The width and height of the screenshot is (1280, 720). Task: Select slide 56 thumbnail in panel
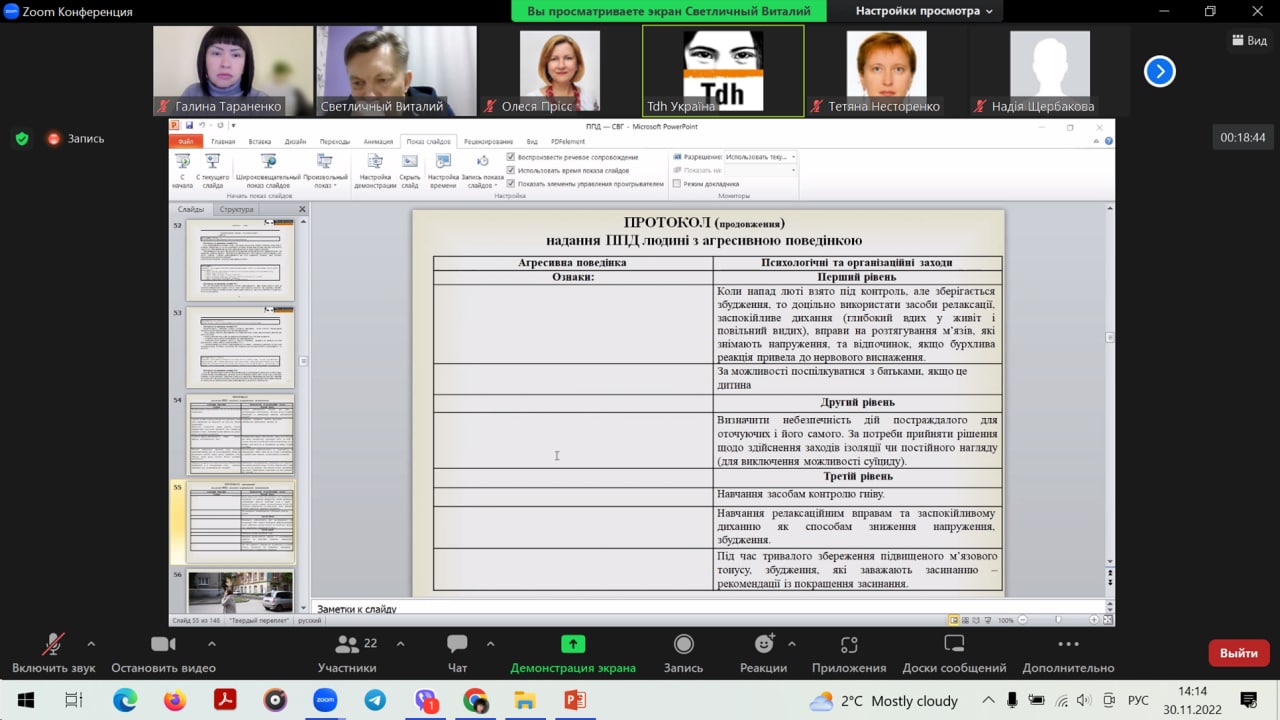pos(240,591)
